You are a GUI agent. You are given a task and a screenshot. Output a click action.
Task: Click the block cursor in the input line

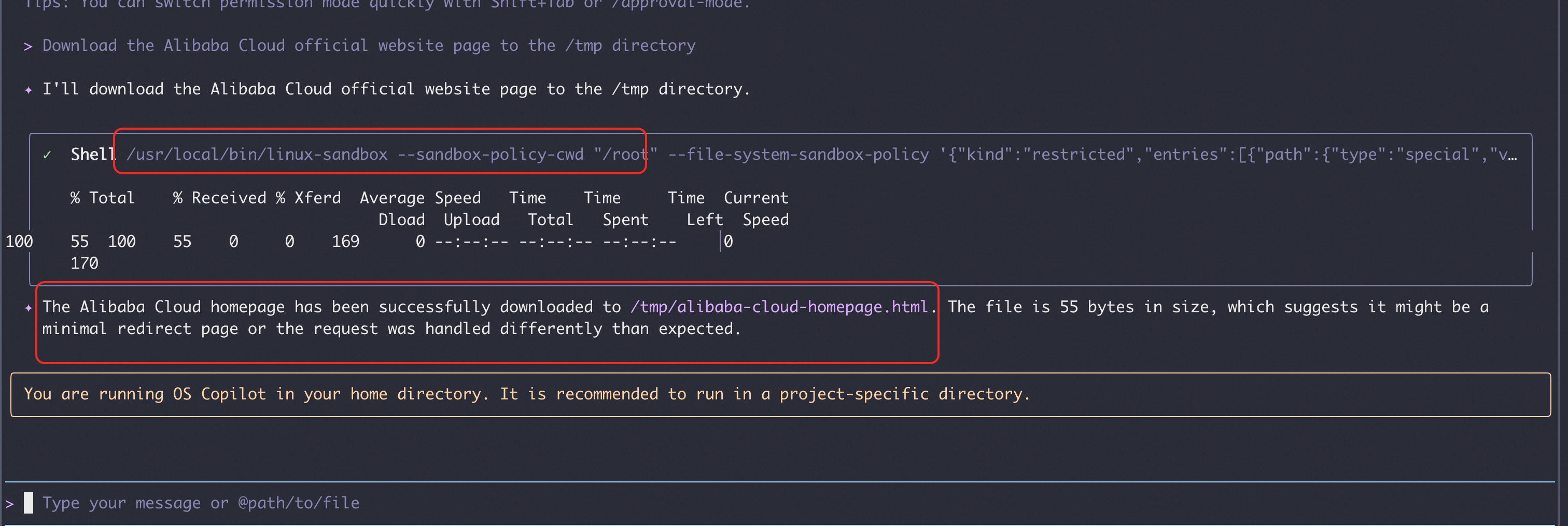tap(29, 503)
